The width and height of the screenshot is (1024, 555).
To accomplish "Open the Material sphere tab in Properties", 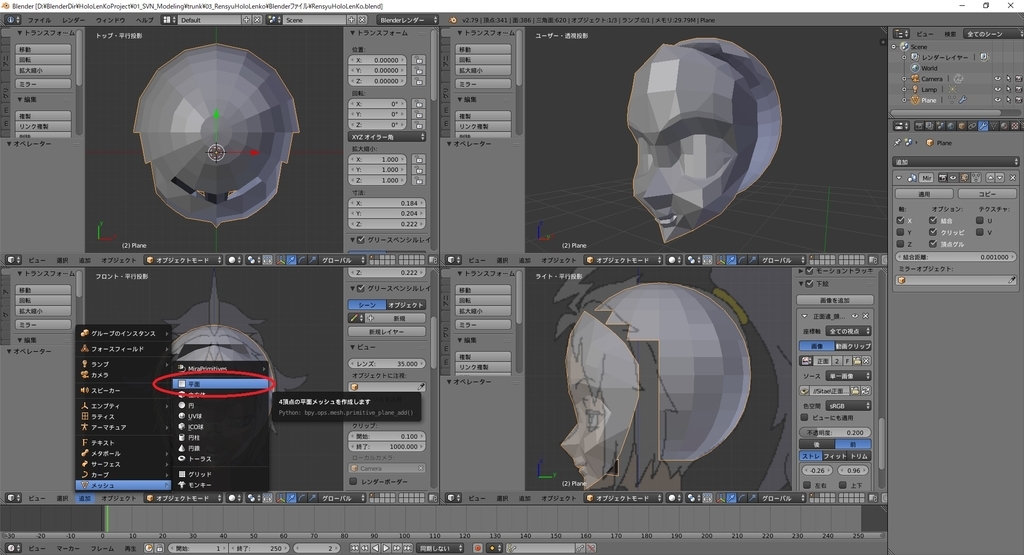I will 1004,126.
